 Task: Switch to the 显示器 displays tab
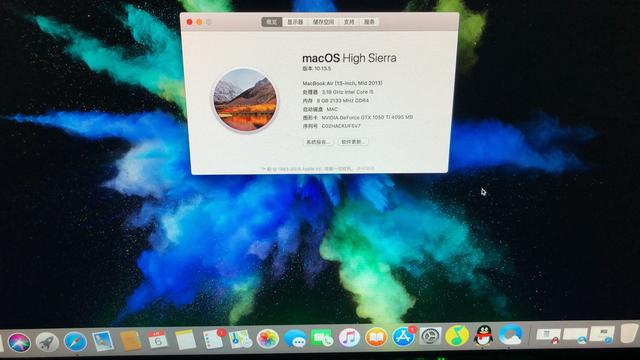click(x=295, y=22)
